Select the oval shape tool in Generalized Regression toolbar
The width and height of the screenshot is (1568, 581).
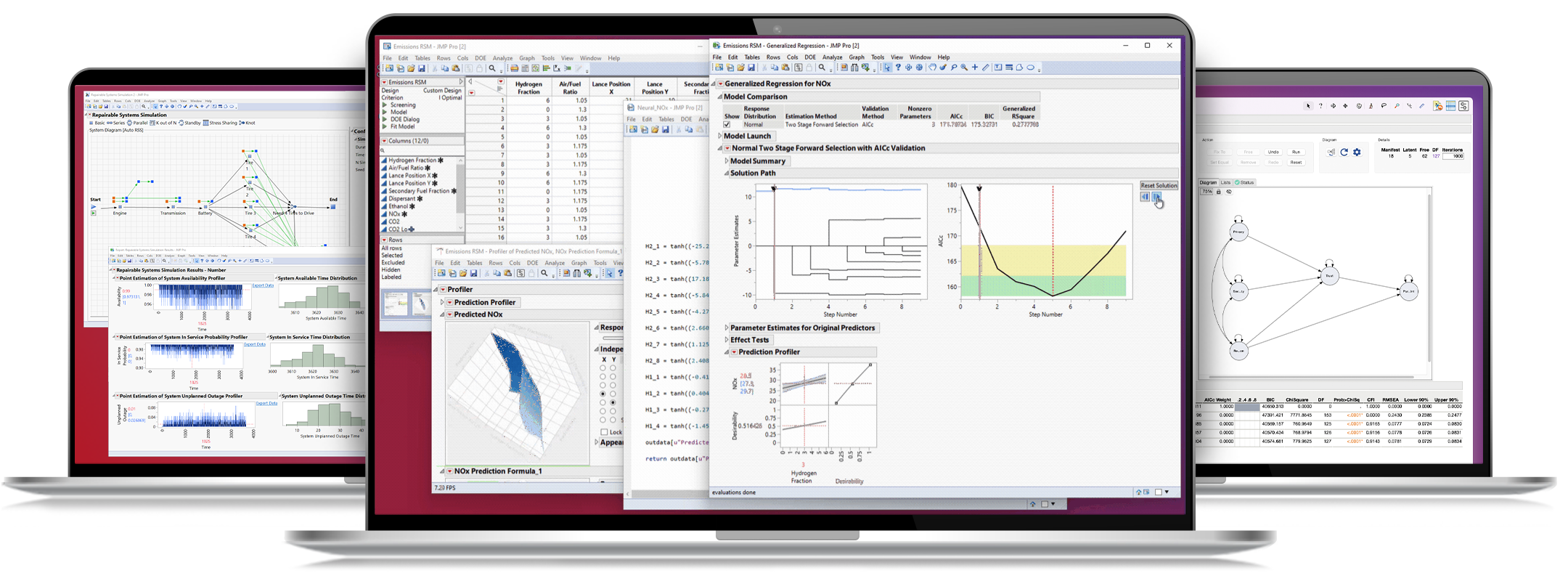tap(1030, 68)
